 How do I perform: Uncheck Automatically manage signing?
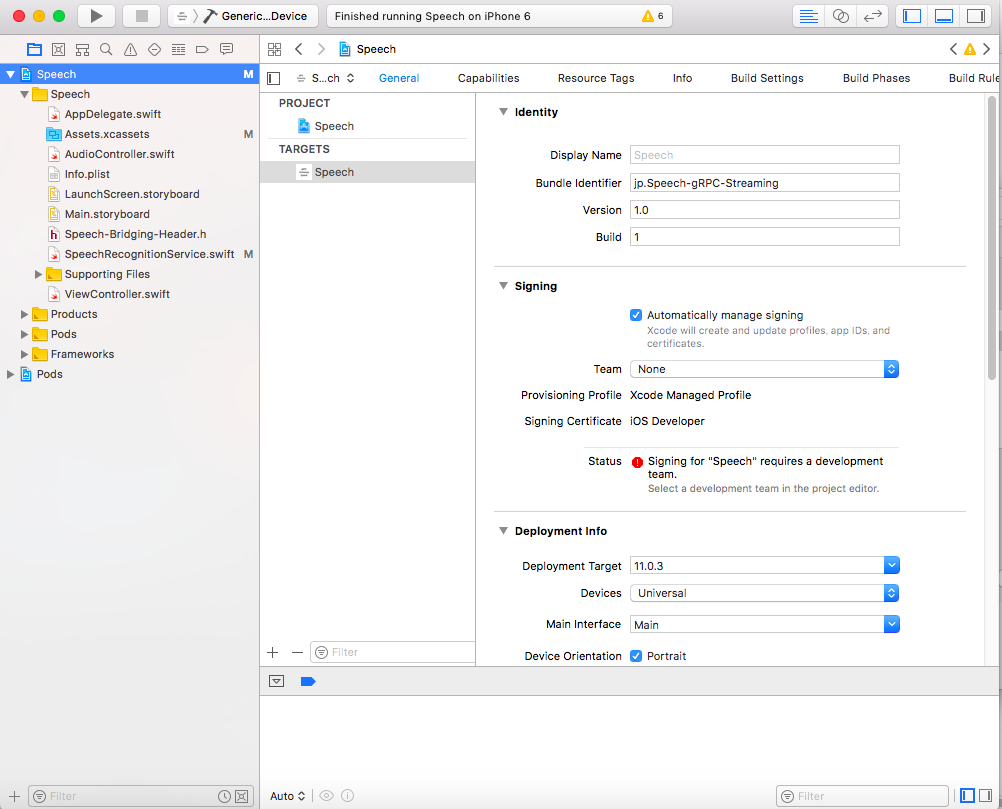636,315
